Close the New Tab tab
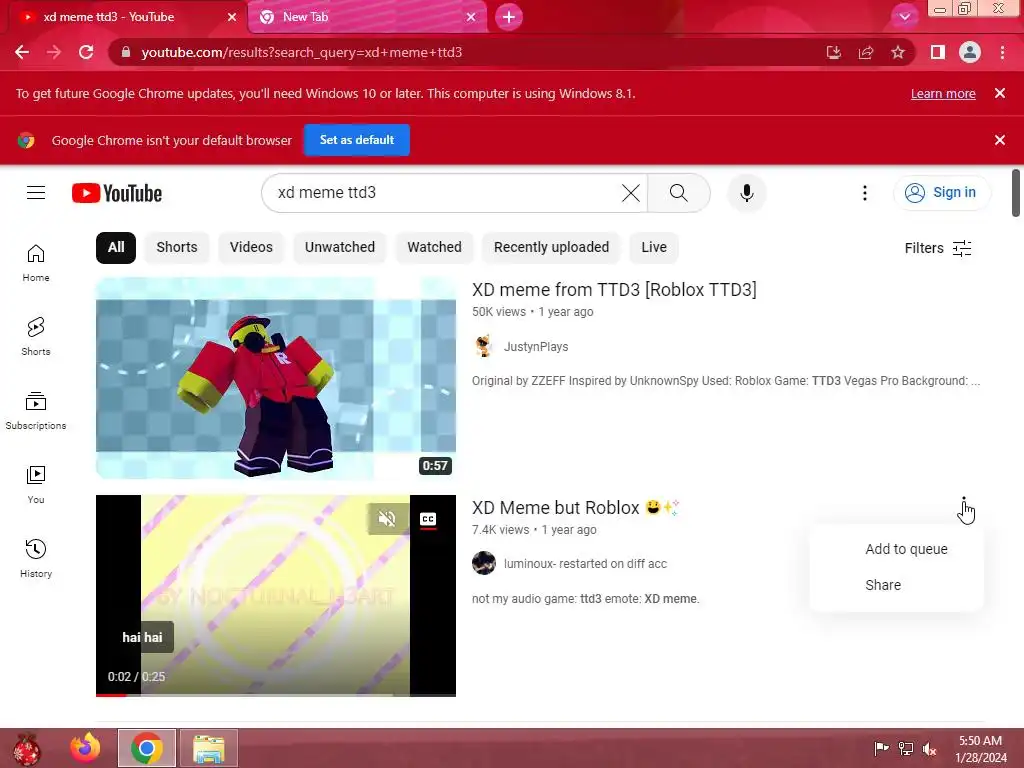The width and height of the screenshot is (1024, 768). click(471, 17)
